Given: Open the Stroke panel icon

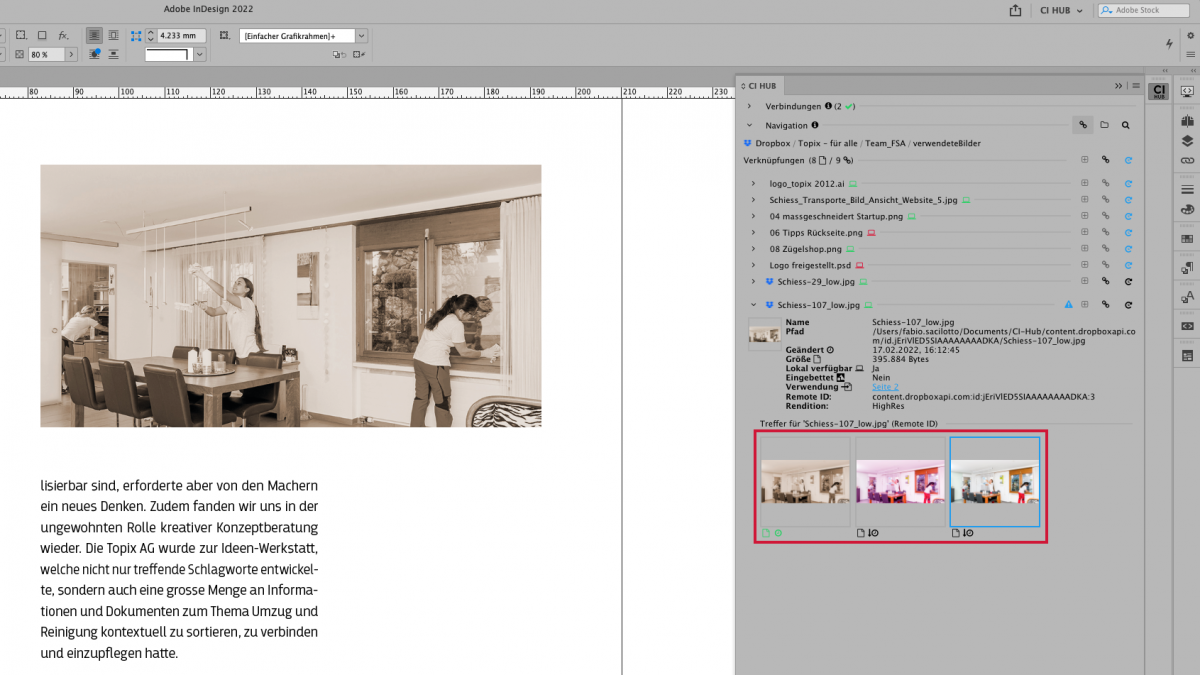Looking at the screenshot, I should pyautogui.click(x=1186, y=190).
